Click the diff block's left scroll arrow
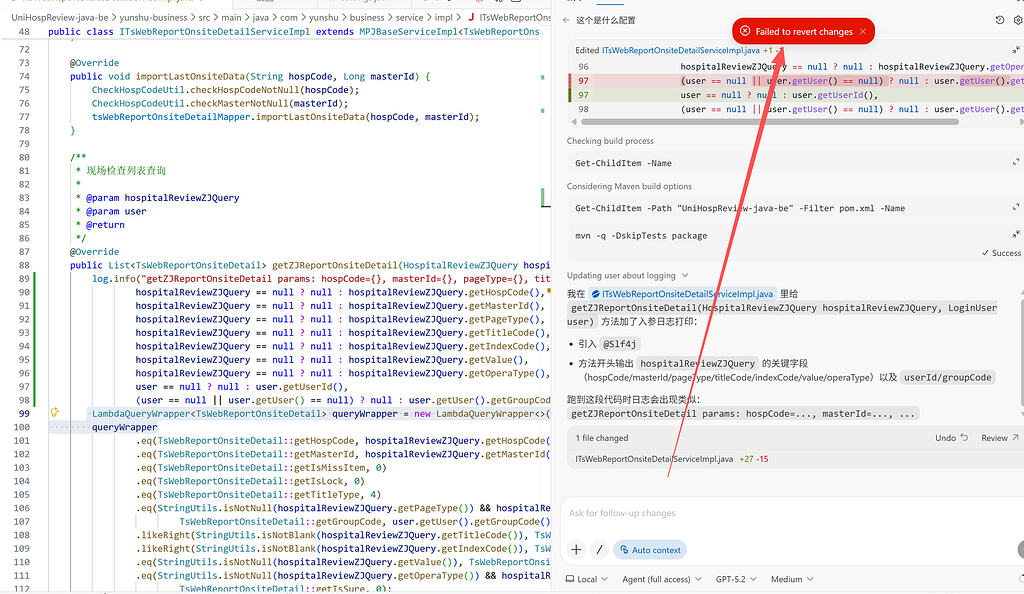This screenshot has width=1024, height=594. (x=574, y=121)
